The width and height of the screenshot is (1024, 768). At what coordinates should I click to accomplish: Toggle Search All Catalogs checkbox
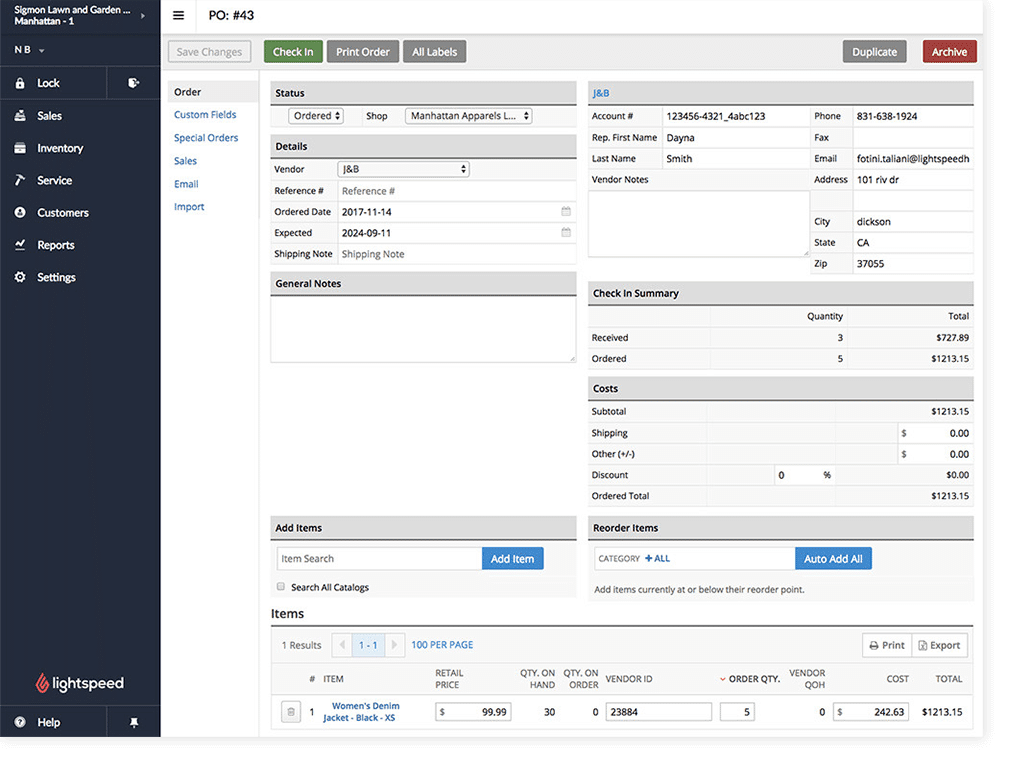click(x=281, y=586)
